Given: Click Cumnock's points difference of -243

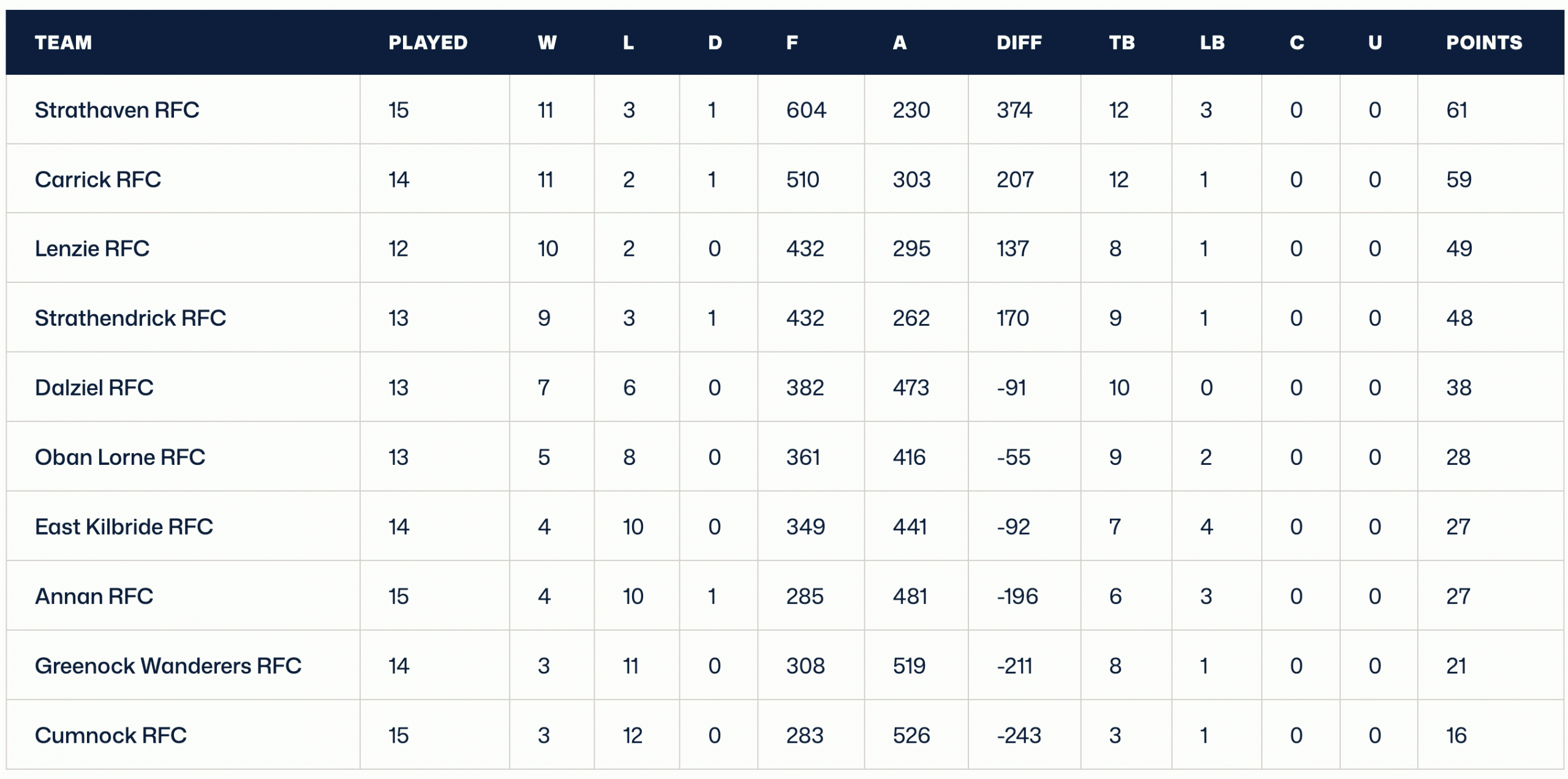Looking at the screenshot, I should [x=1019, y=735].
